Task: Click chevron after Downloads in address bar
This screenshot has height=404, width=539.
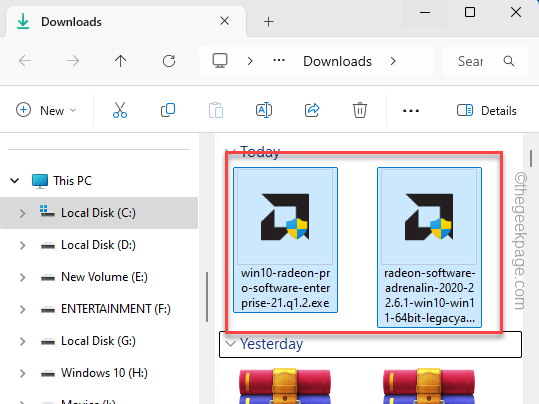Action: click(393, 61)
